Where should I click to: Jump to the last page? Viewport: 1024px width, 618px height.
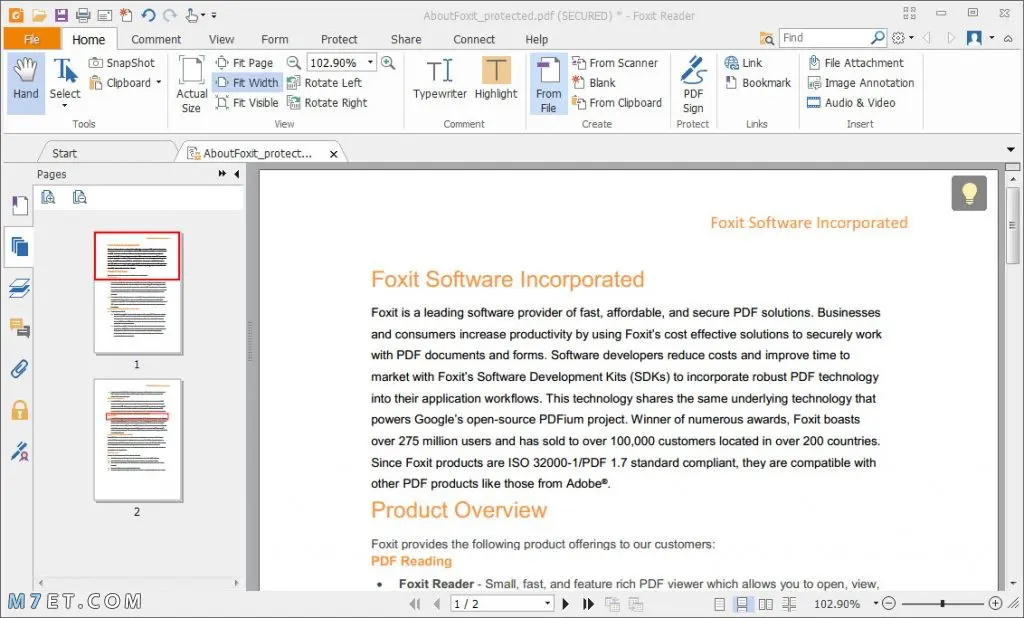click(588, 604)
